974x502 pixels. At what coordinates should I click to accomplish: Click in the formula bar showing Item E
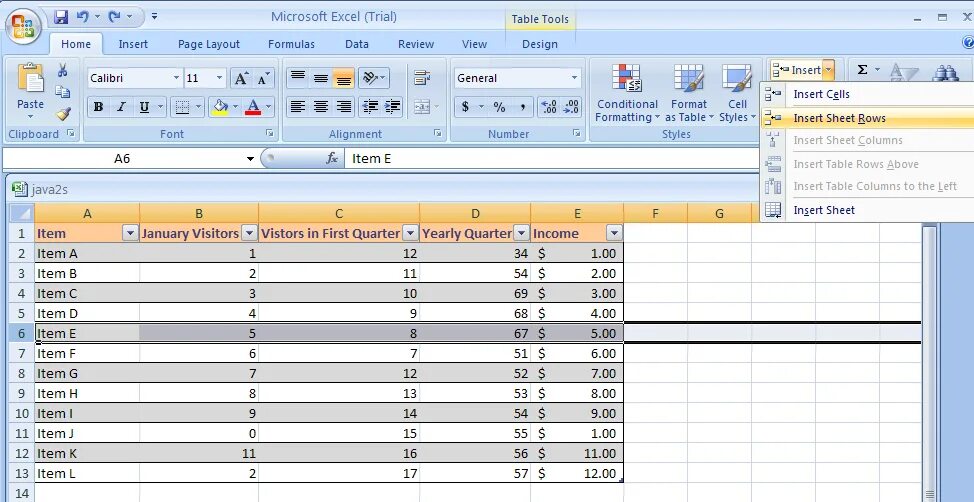pyautogui.click(x=553, y=158)
